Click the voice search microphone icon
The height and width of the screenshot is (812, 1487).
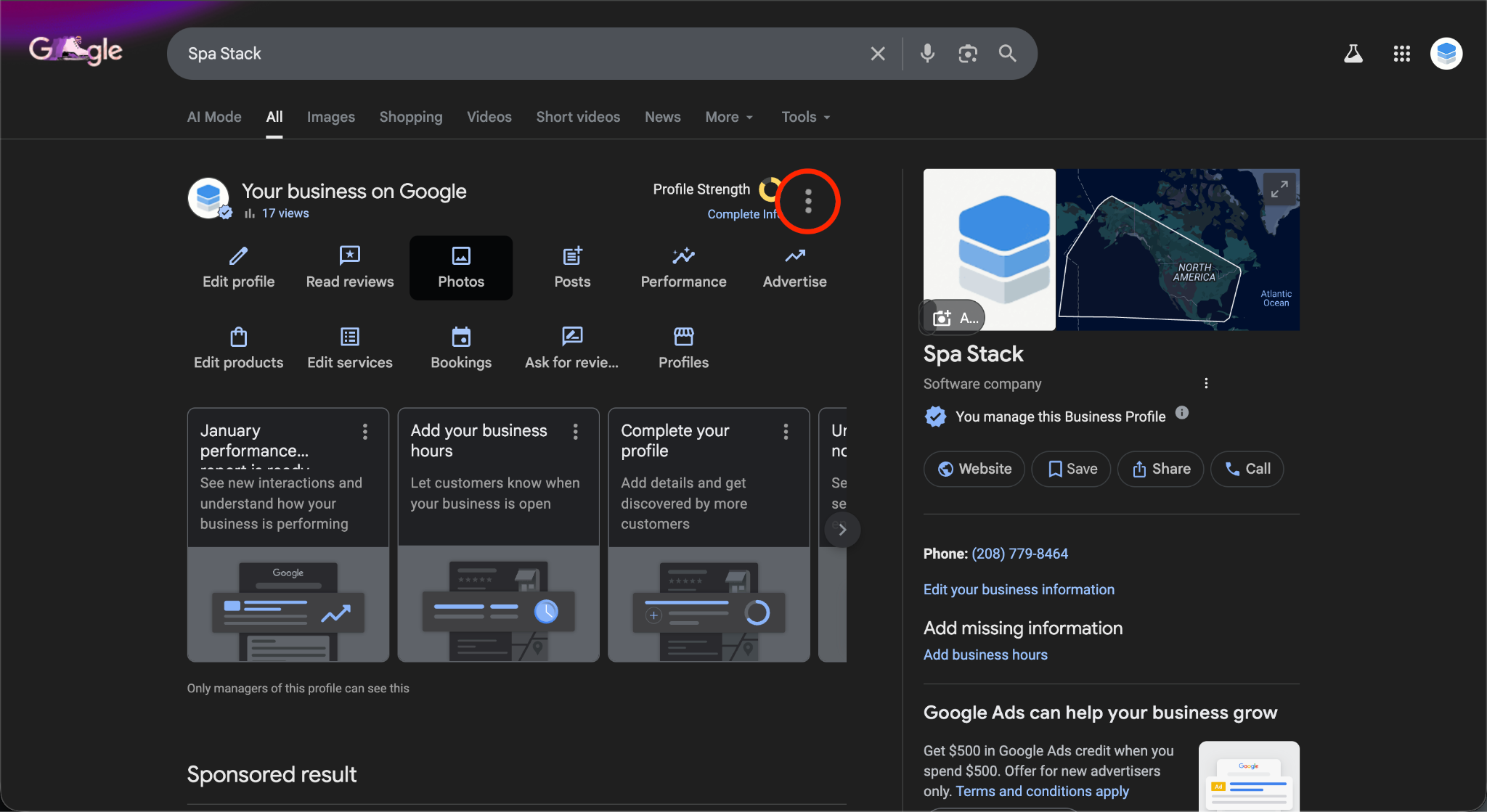927,53
